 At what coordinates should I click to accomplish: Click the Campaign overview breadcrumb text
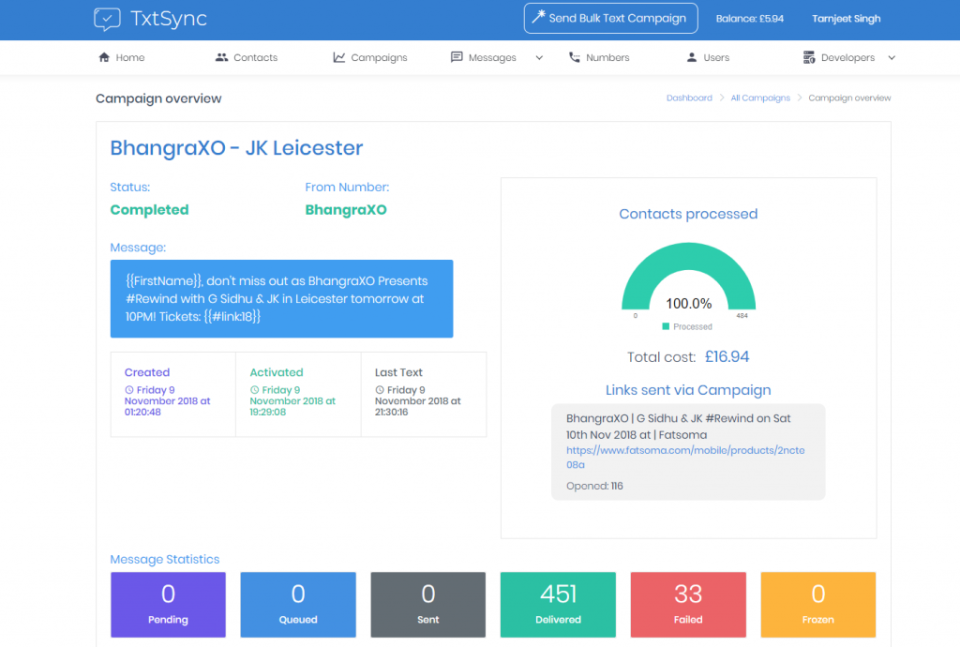click(849, 98)
